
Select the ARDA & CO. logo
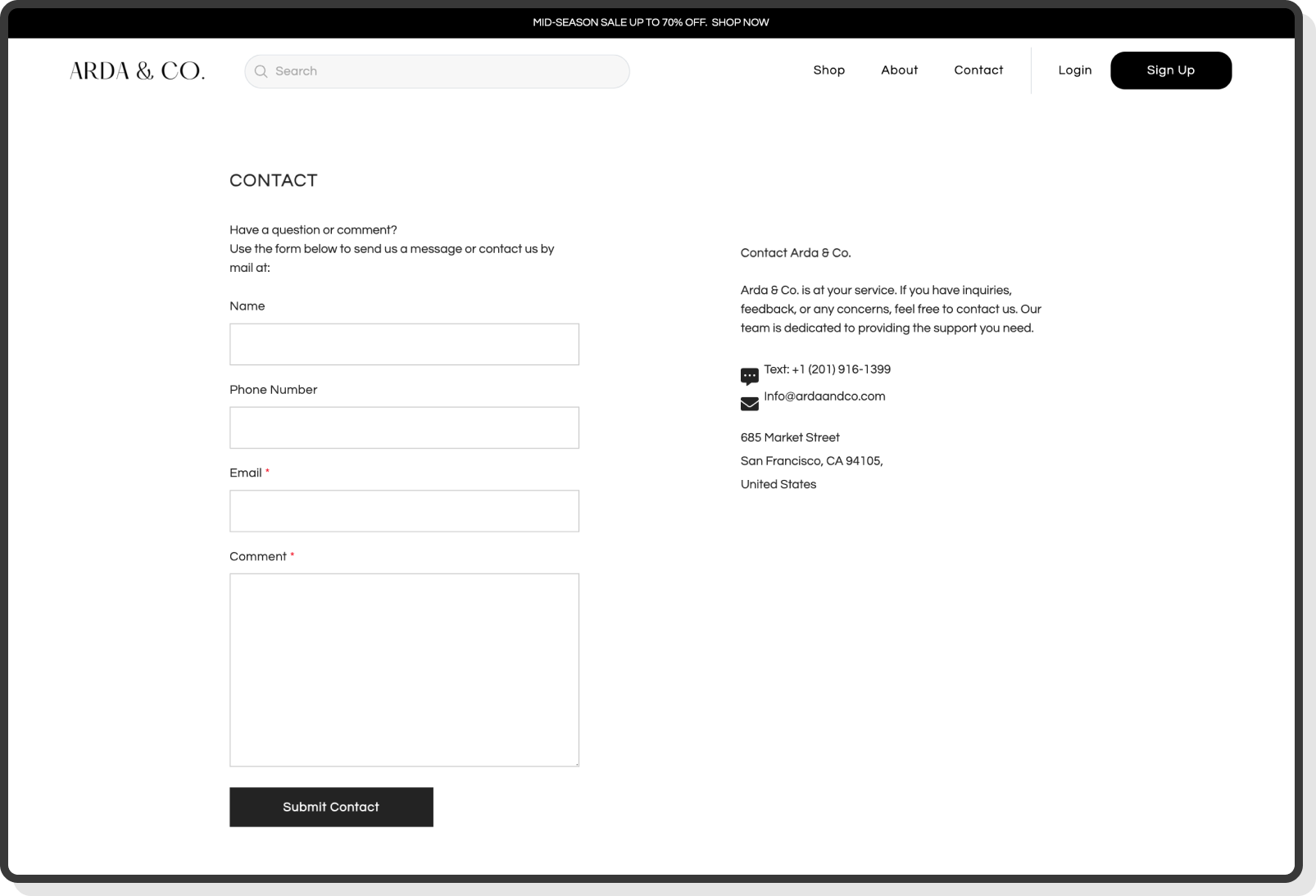[x=138, y=70]
